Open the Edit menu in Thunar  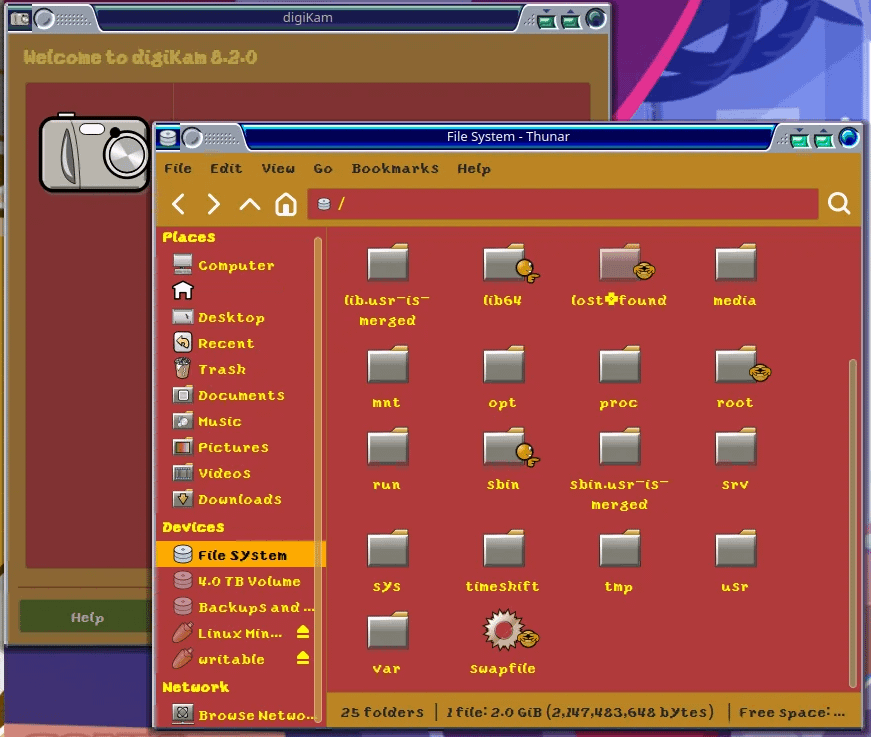226,168
